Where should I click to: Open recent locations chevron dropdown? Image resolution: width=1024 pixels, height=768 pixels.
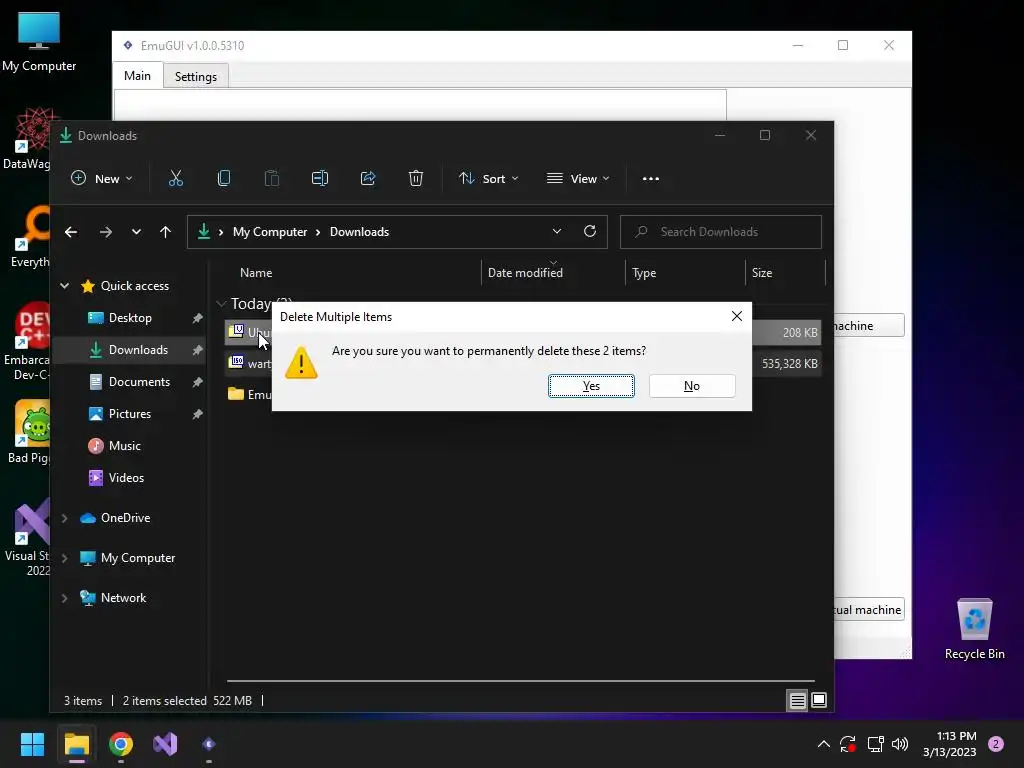[136, 232]
